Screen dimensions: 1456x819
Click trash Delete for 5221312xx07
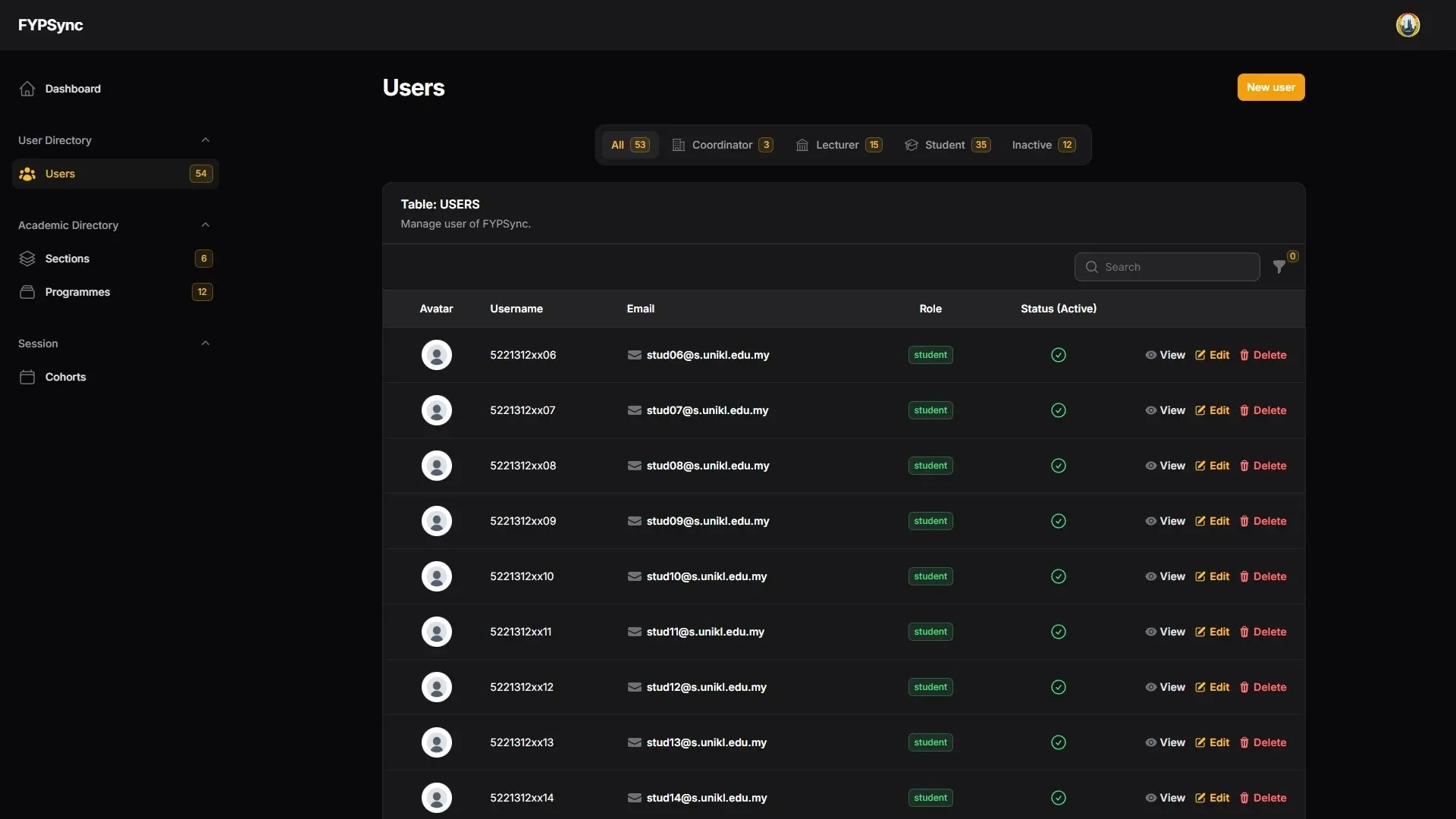click(1263, 410)
